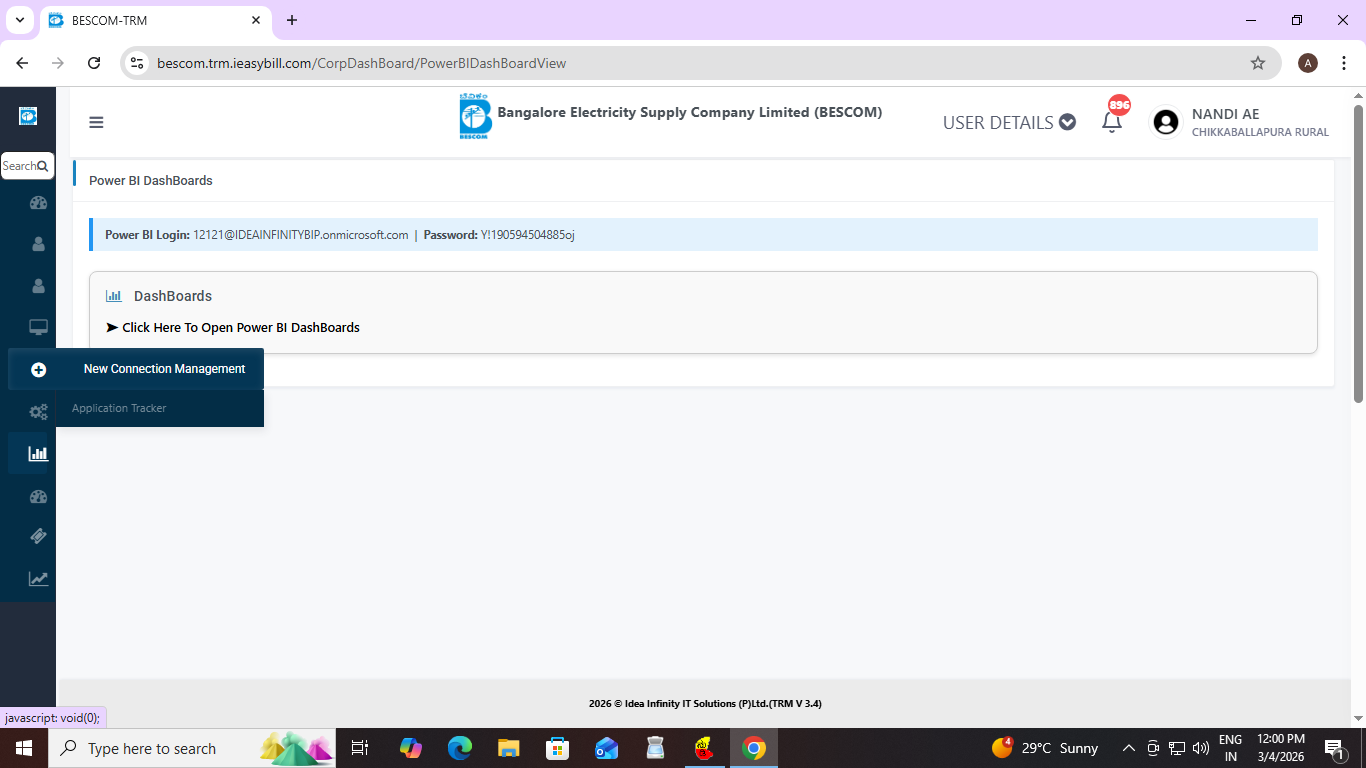Click the hamburger menu icon

(96, 122)
